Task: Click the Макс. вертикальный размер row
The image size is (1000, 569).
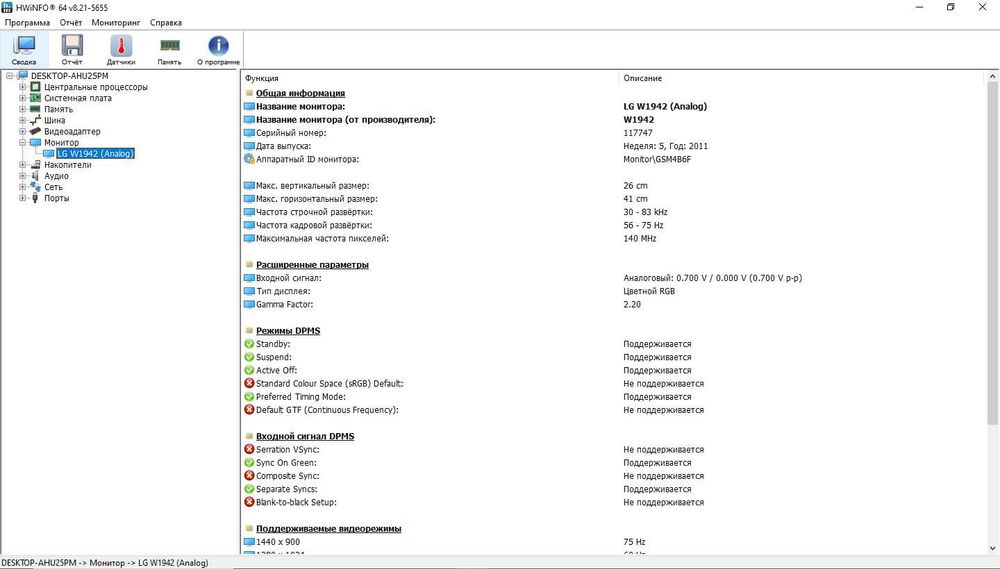Action: pos(312,186)
